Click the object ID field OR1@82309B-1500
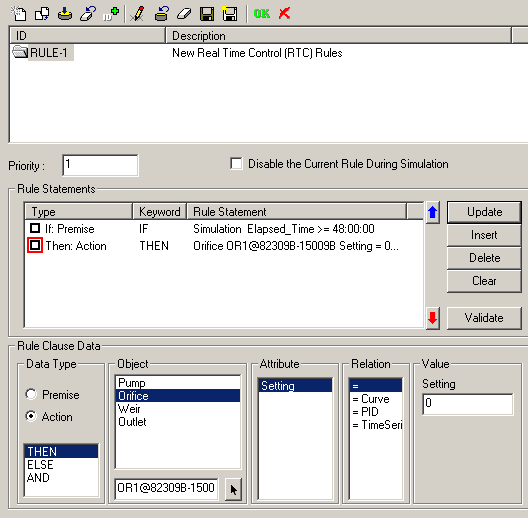This screenshot has width=528, height=518. click(166, 488)
